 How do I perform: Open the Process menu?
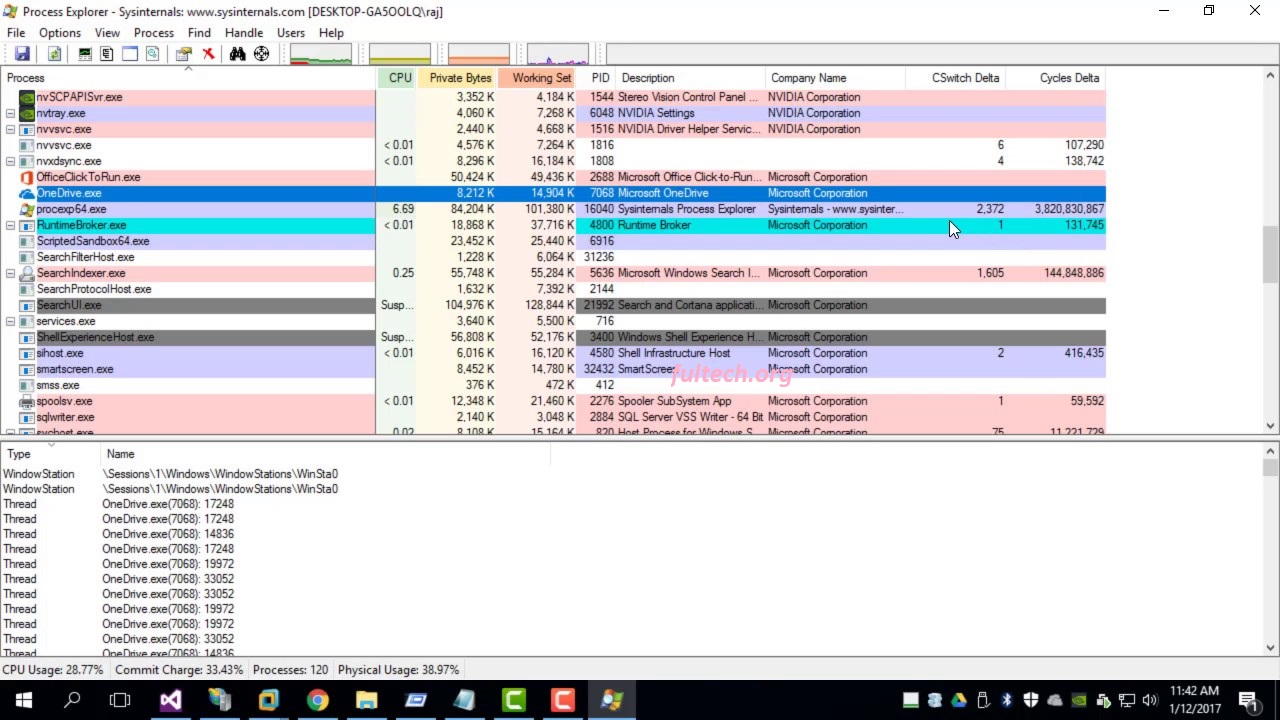tap(153, 32)
